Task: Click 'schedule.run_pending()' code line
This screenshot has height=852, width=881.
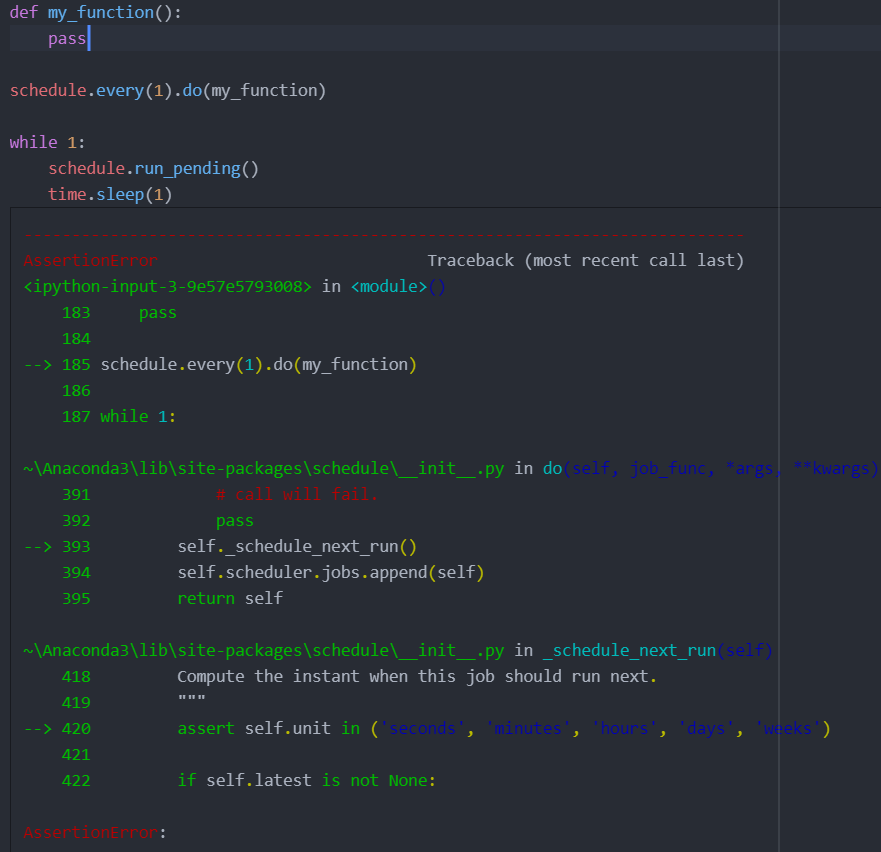Action: (153, 169)
